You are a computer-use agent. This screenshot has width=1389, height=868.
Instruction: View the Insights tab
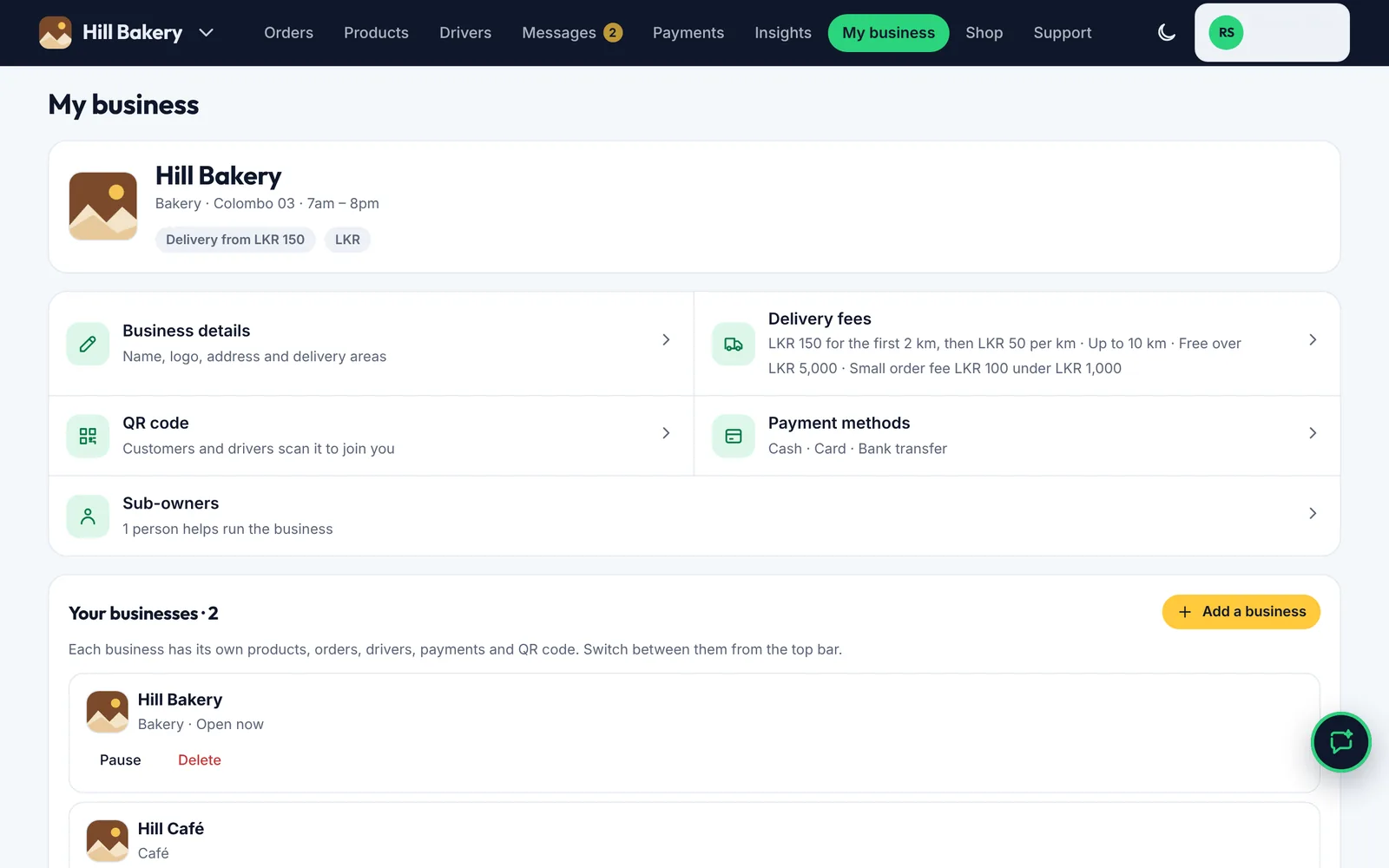[x=783, y=33]
